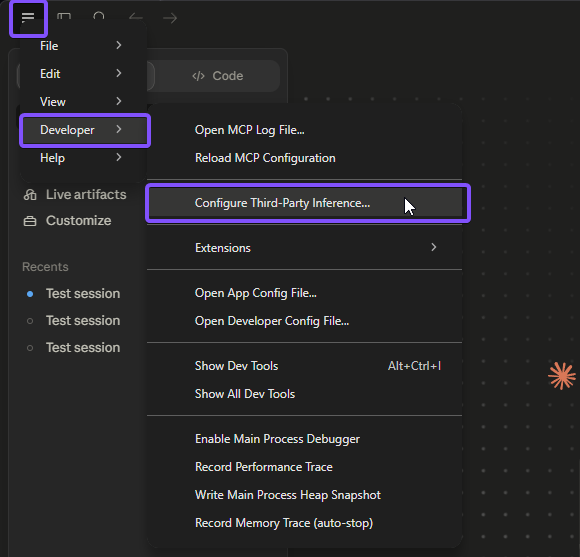
Task: Open Customize in sidebar
Action: pos(67,221)
